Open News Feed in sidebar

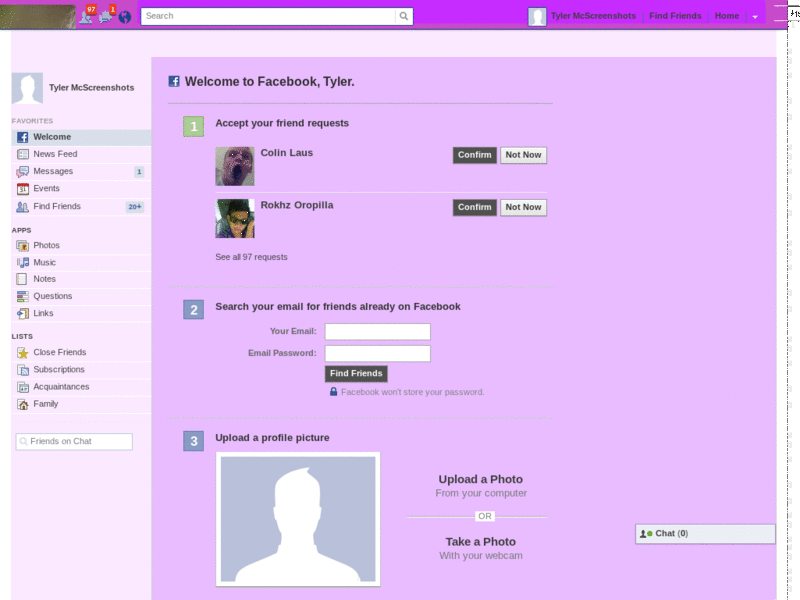[x=81, y=154]
